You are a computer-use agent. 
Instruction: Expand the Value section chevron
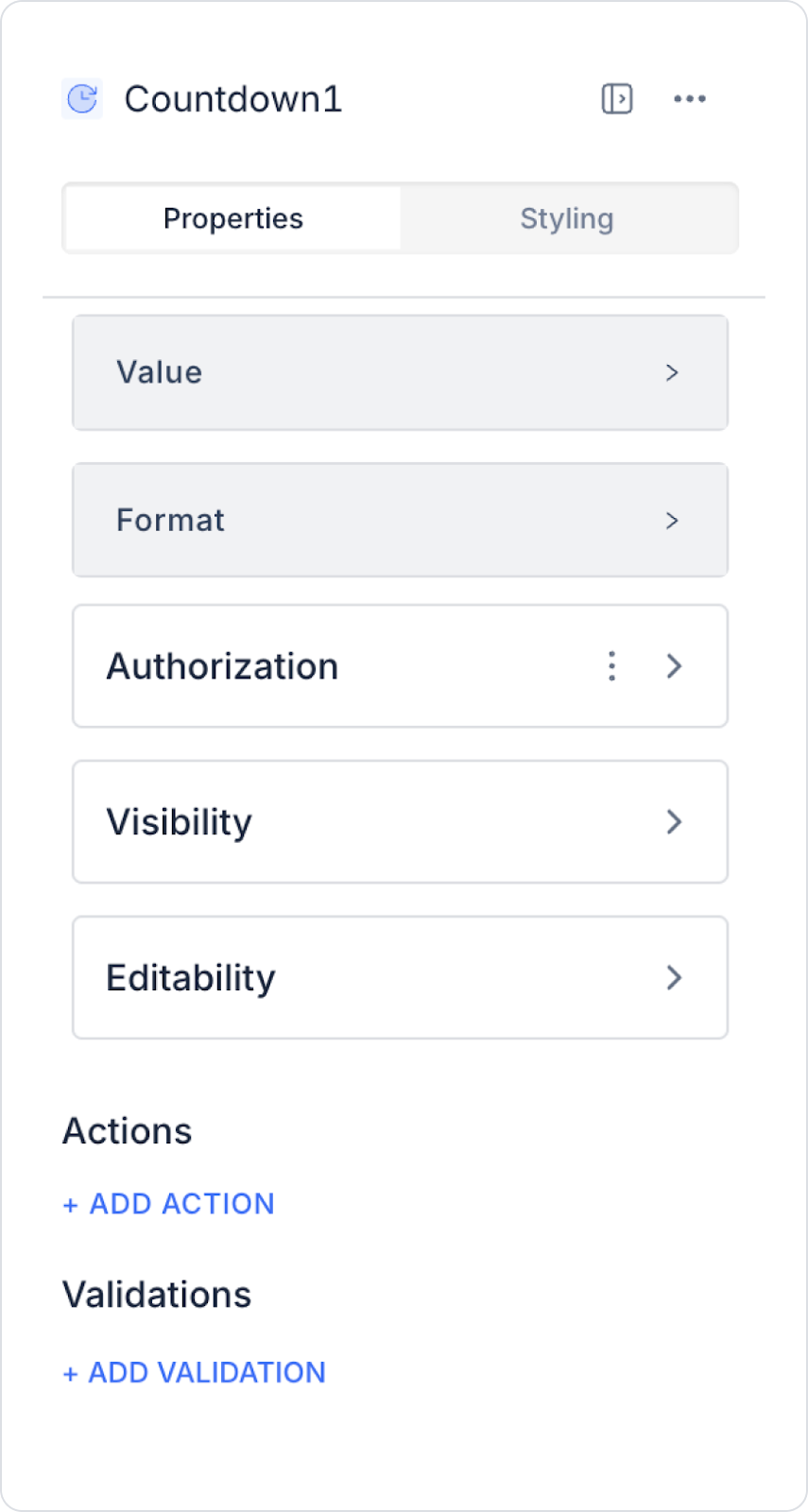coord(672,372)
